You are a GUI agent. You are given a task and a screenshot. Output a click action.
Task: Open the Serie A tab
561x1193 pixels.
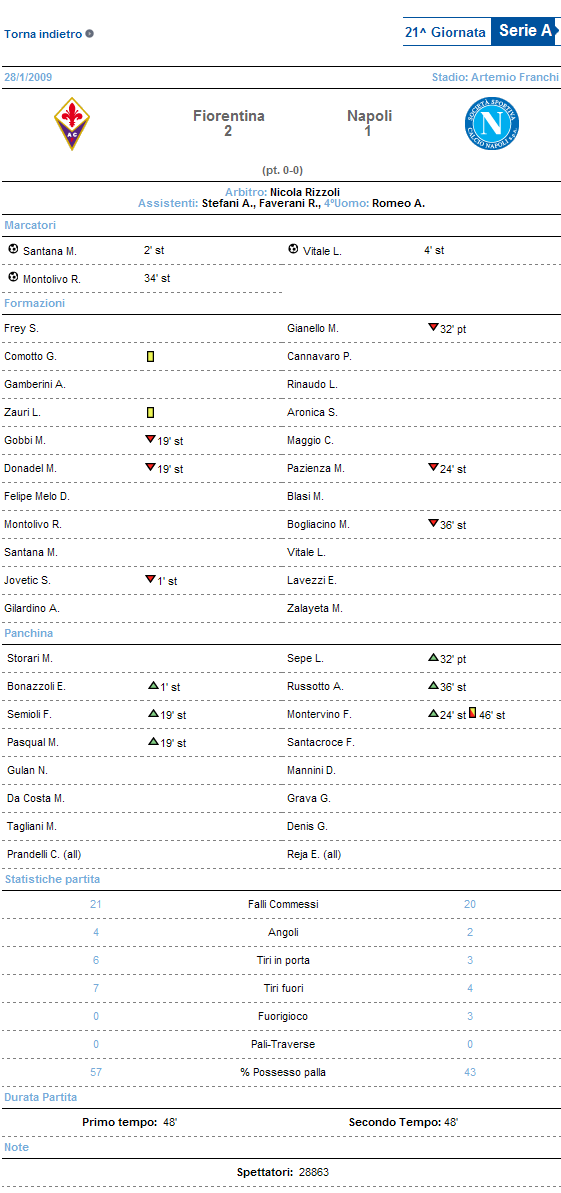tap(525, 31)
